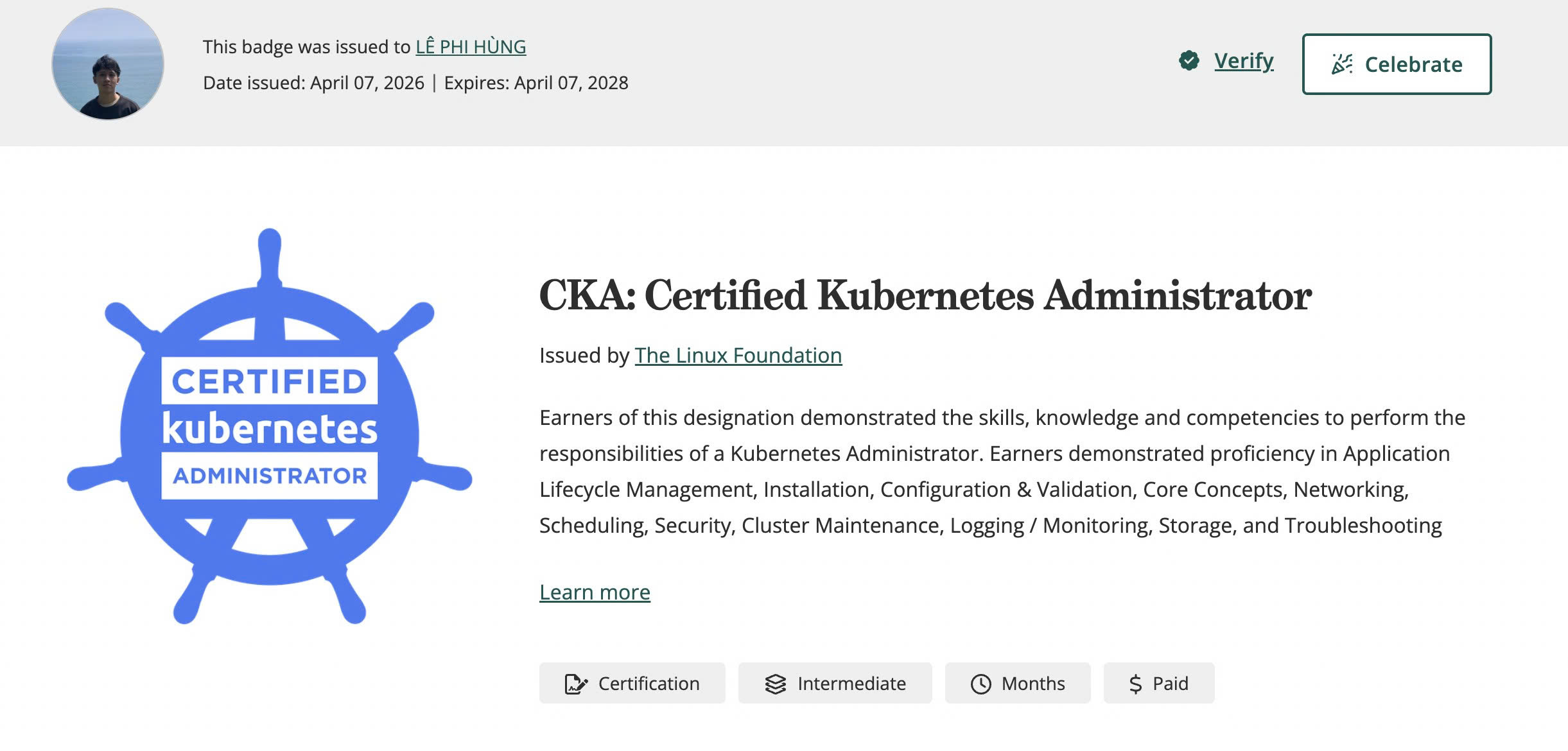
Task: Click the confetti icon in Celebrate button
Action: click(x=1341, y=64)
